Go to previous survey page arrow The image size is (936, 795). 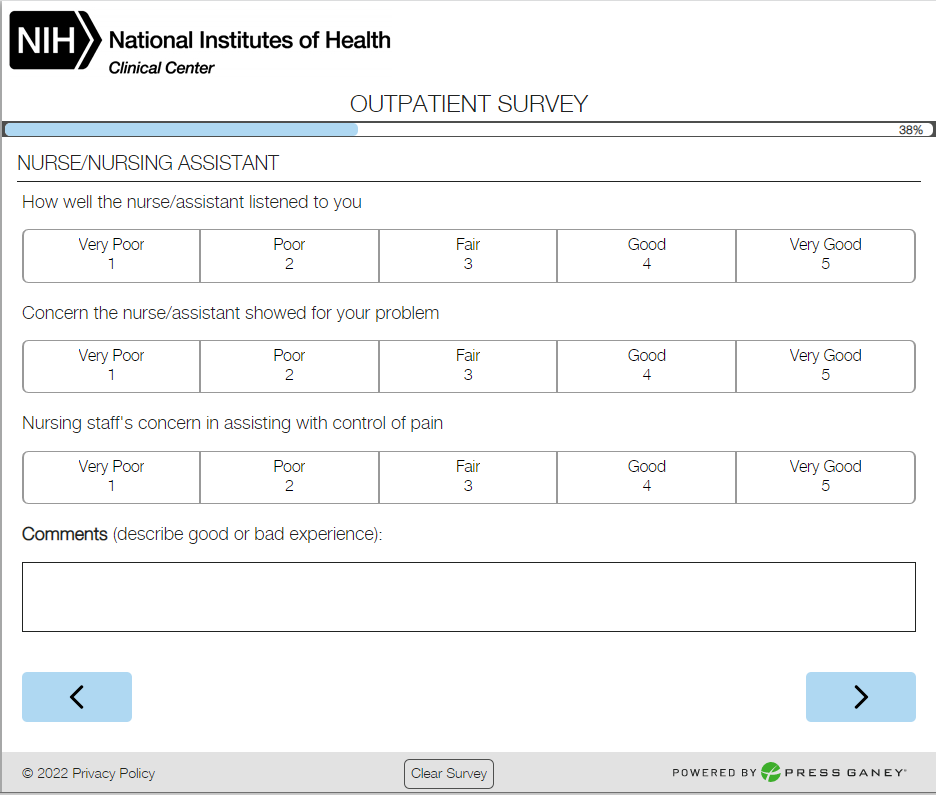click(77, 697)
